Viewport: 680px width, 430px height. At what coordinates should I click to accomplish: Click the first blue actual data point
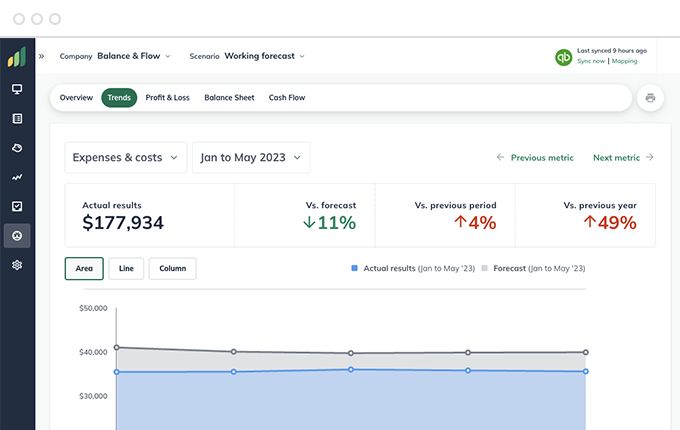[x=116, y=372]
